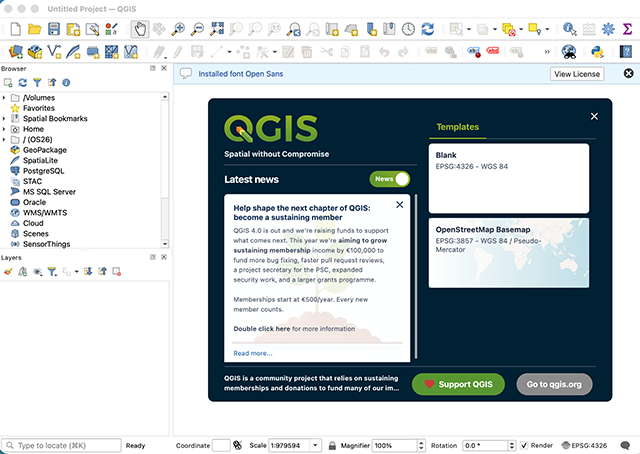Expand the Spatial Bookmarks tree item
The width and height of the screenshot is (640, 454).
(x=4, y=118)
